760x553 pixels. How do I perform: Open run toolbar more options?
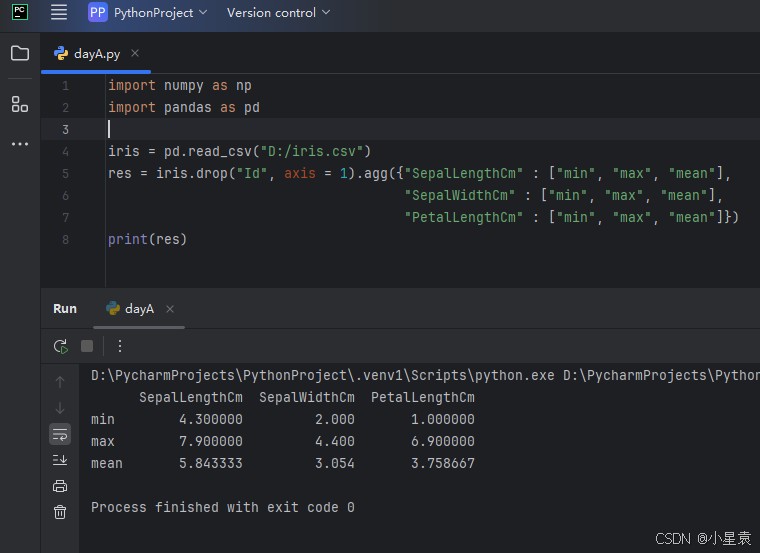pyautogui.click(x=120, y=346)
